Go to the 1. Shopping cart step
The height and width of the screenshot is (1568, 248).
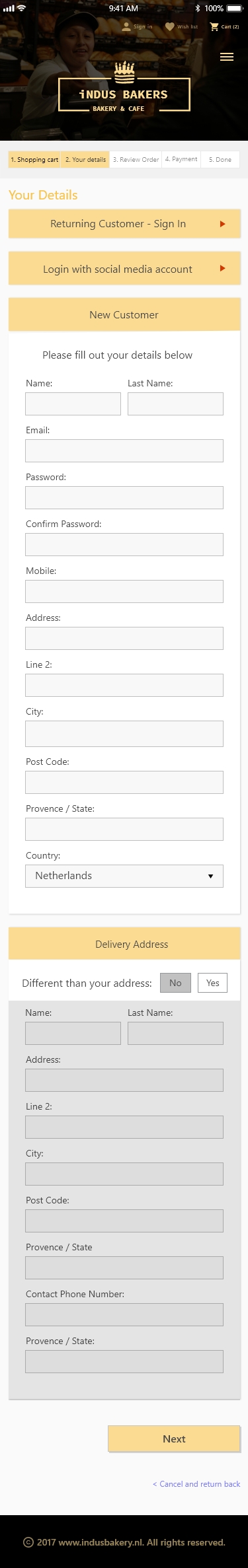click(x=34, y=159)
